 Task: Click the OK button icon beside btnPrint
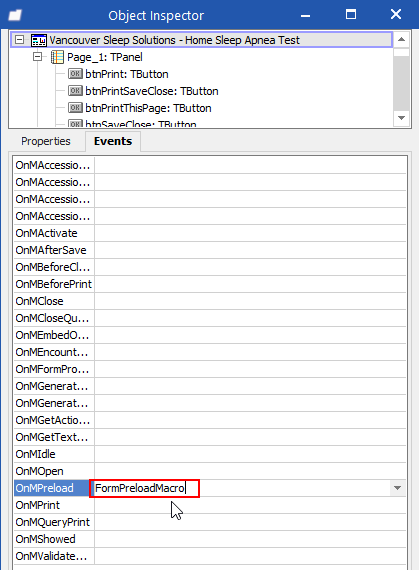(75, 74)
